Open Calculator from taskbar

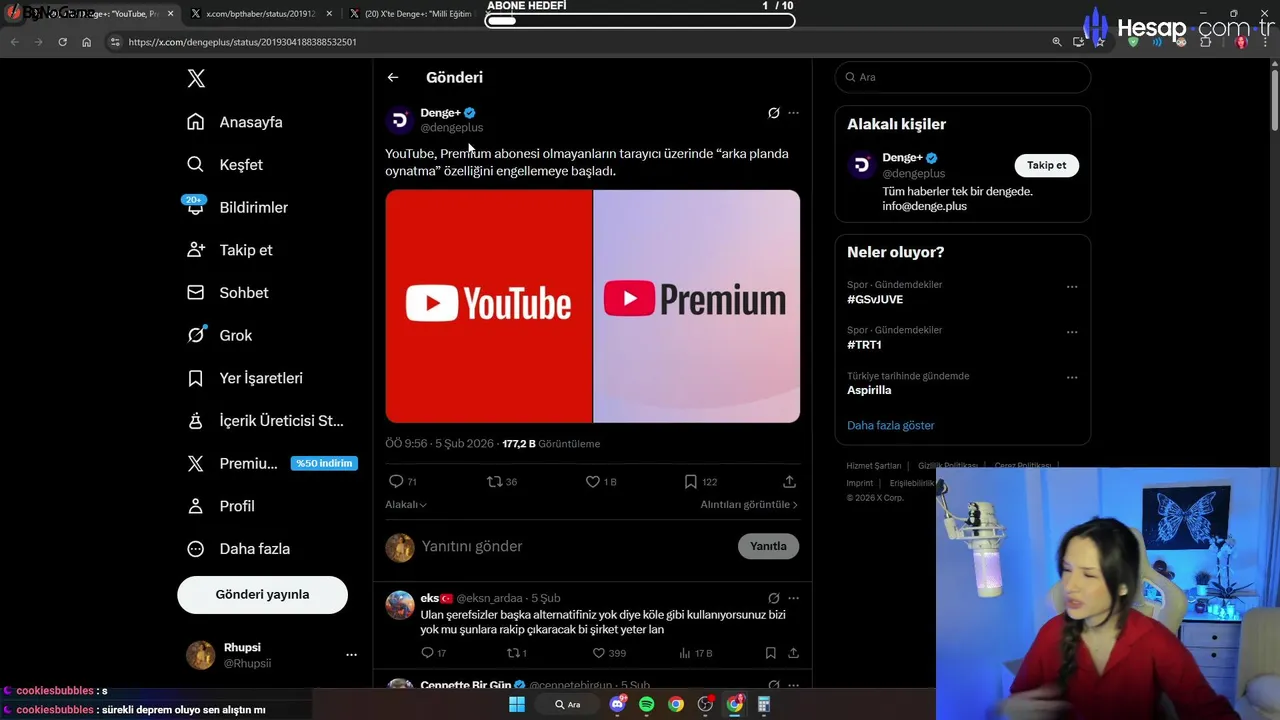765,704
